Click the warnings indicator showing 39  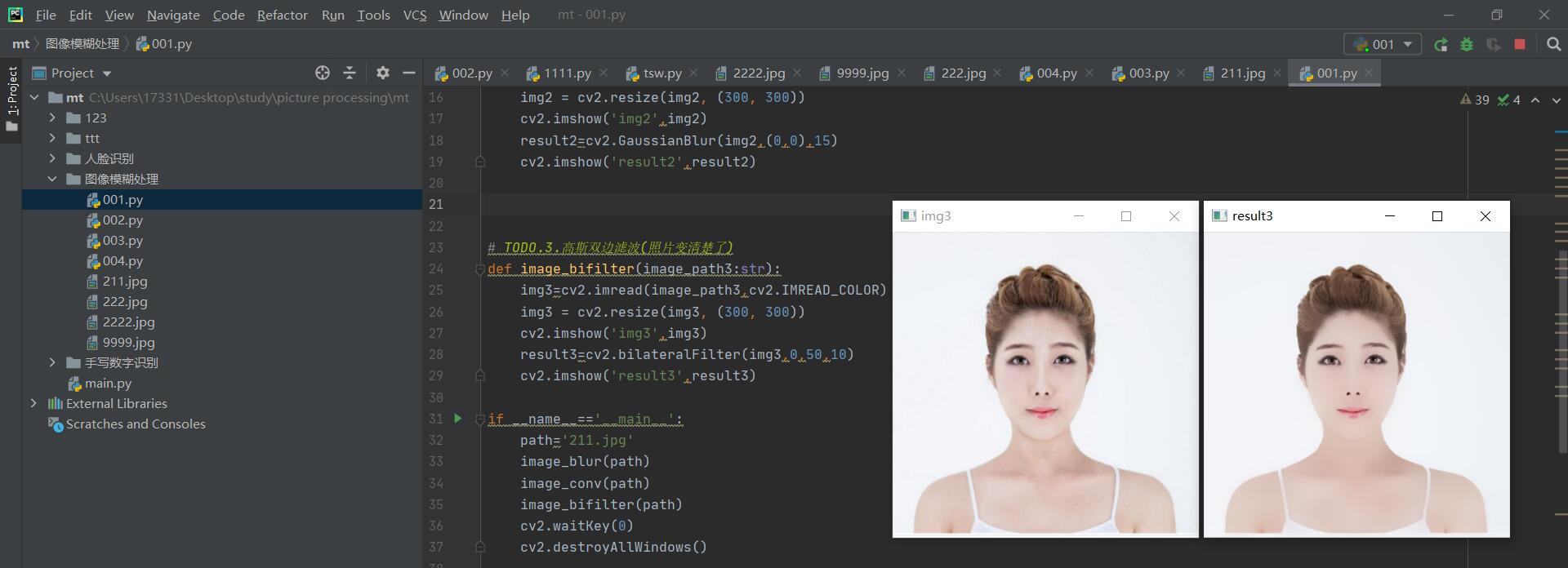click(x=1475, y=100)
